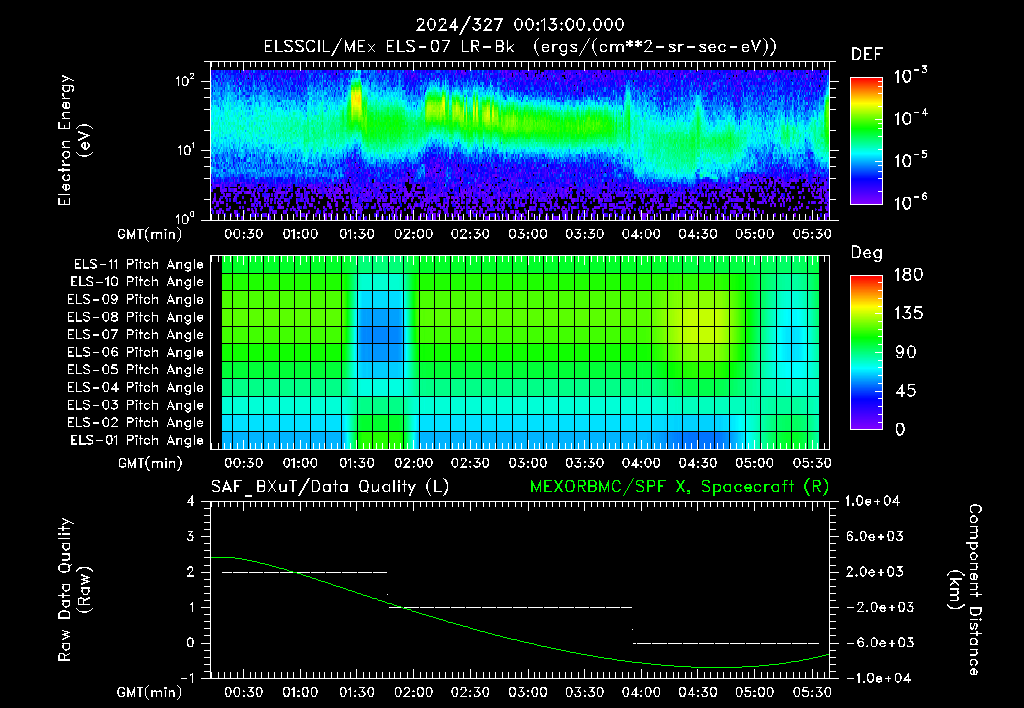Click the 10^-3 value on the DEF scale
The image size is (1024, 708).
coord(910,76)
